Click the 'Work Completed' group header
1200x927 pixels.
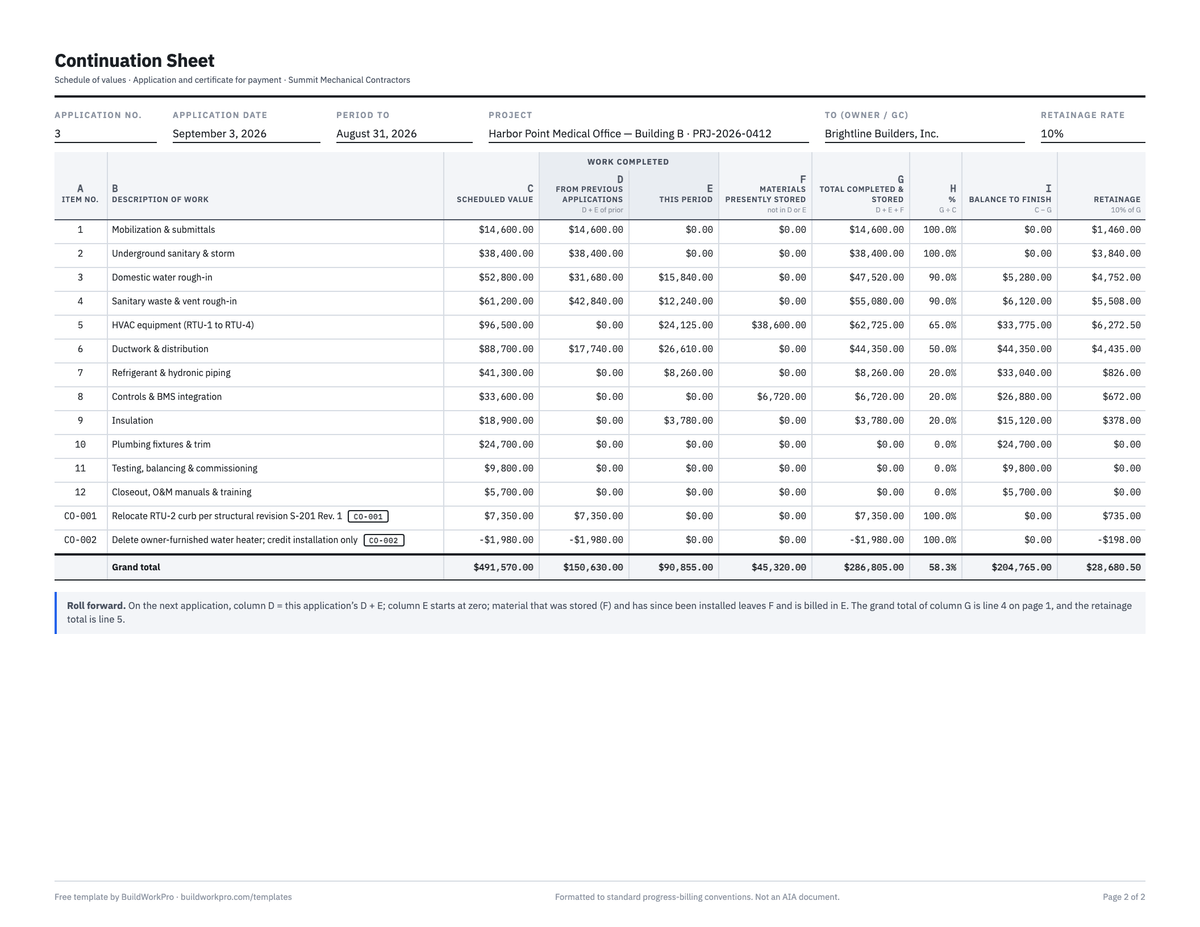point(628,162)
